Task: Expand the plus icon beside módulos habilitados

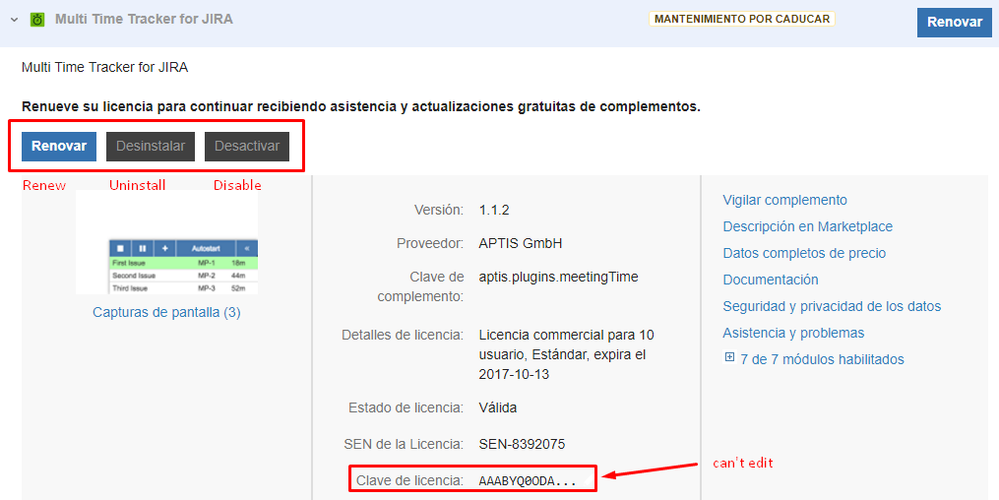Action: point(729,358)
